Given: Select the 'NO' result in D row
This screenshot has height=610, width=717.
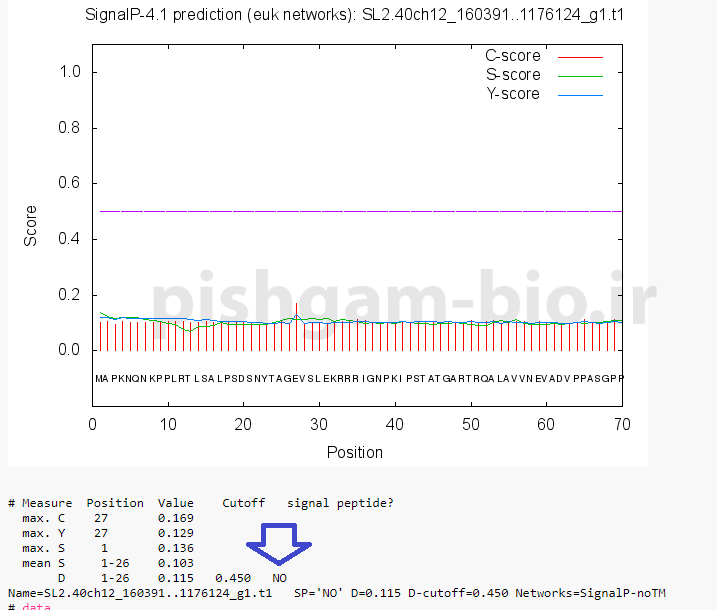Looking at the screenshot, I should tap(279, 579).
